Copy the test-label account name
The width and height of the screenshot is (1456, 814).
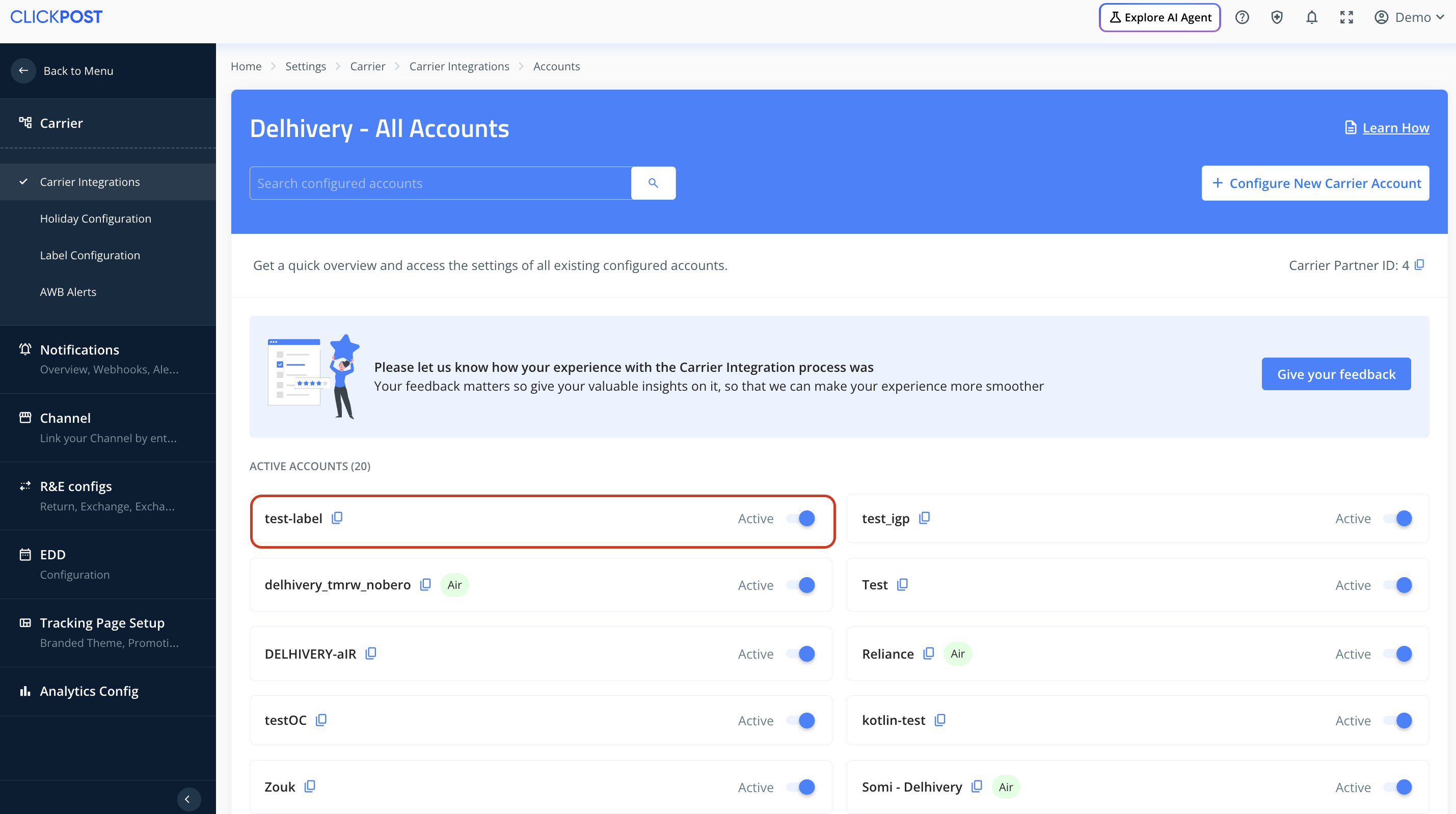[337, 518]
